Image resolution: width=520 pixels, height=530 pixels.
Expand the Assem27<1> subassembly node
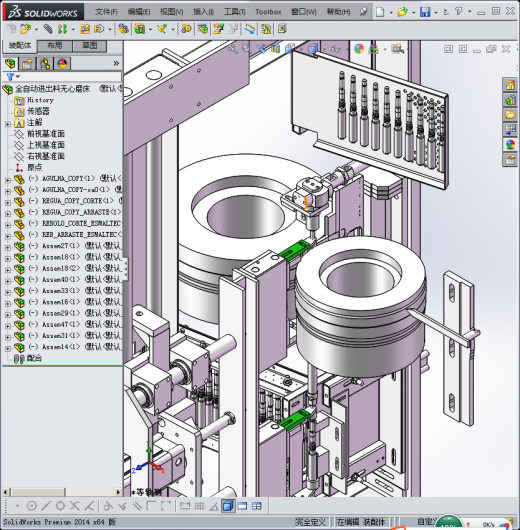coord(7,247)
